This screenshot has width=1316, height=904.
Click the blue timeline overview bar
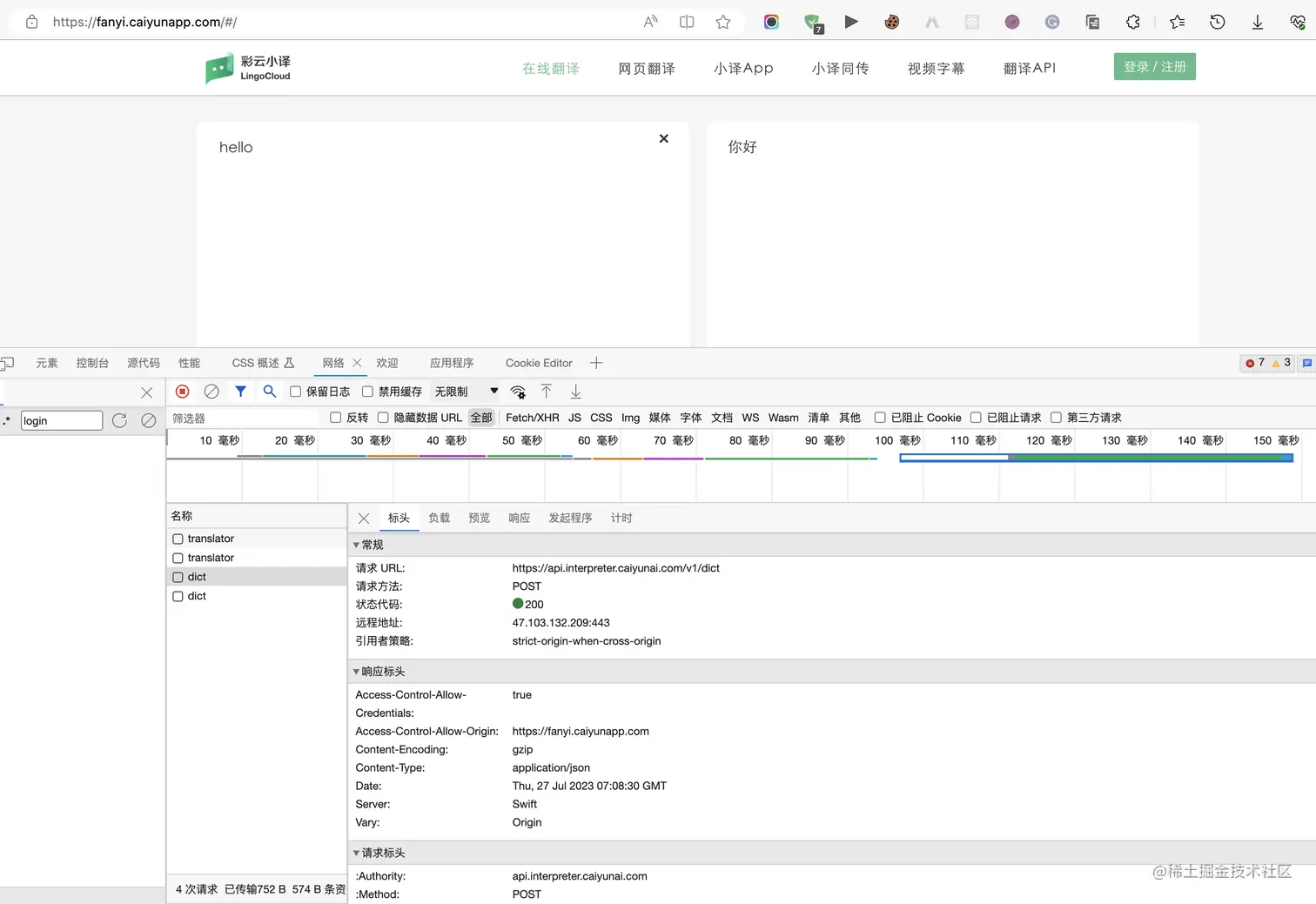pos(1096,458)
